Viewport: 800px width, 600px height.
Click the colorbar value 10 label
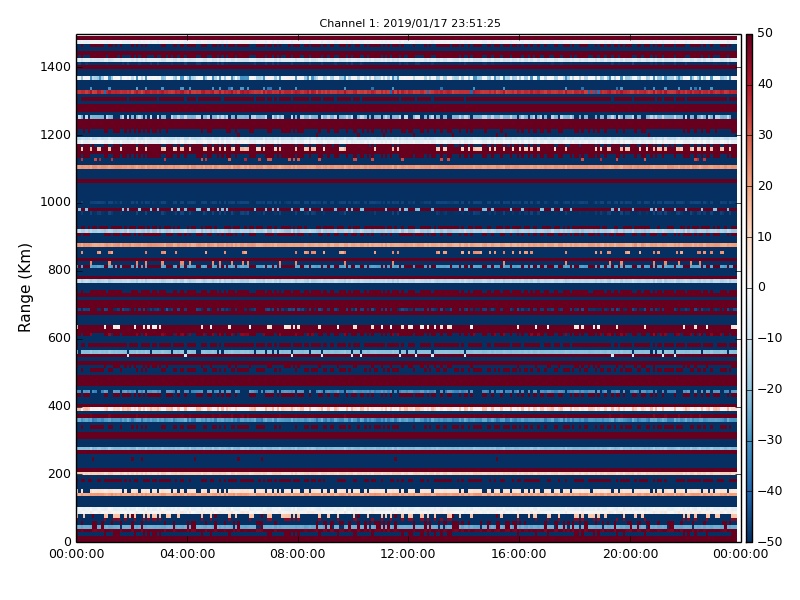(x=765, y=237)
